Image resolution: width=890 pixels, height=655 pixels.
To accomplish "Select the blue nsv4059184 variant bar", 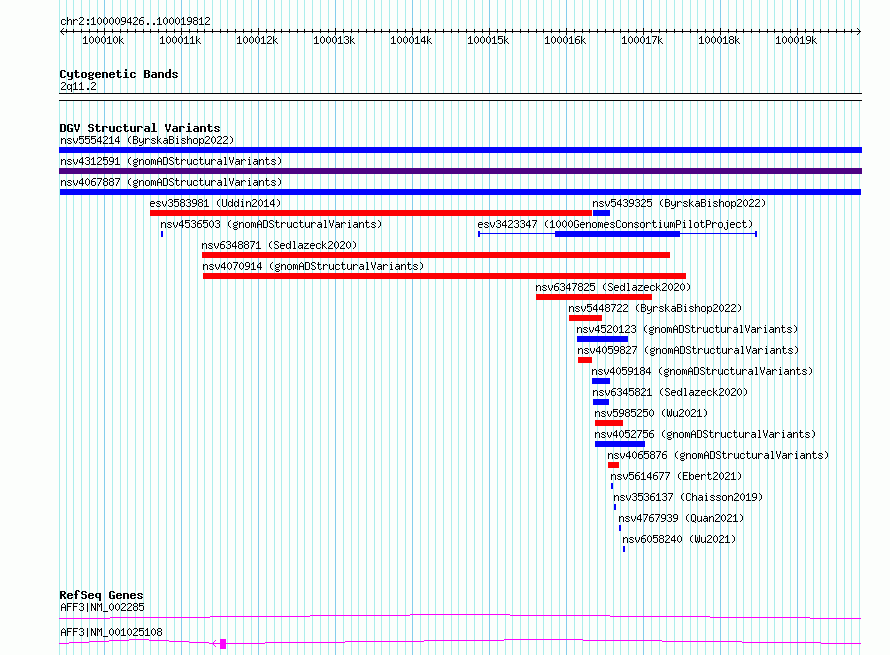I will tap(601, 381).
